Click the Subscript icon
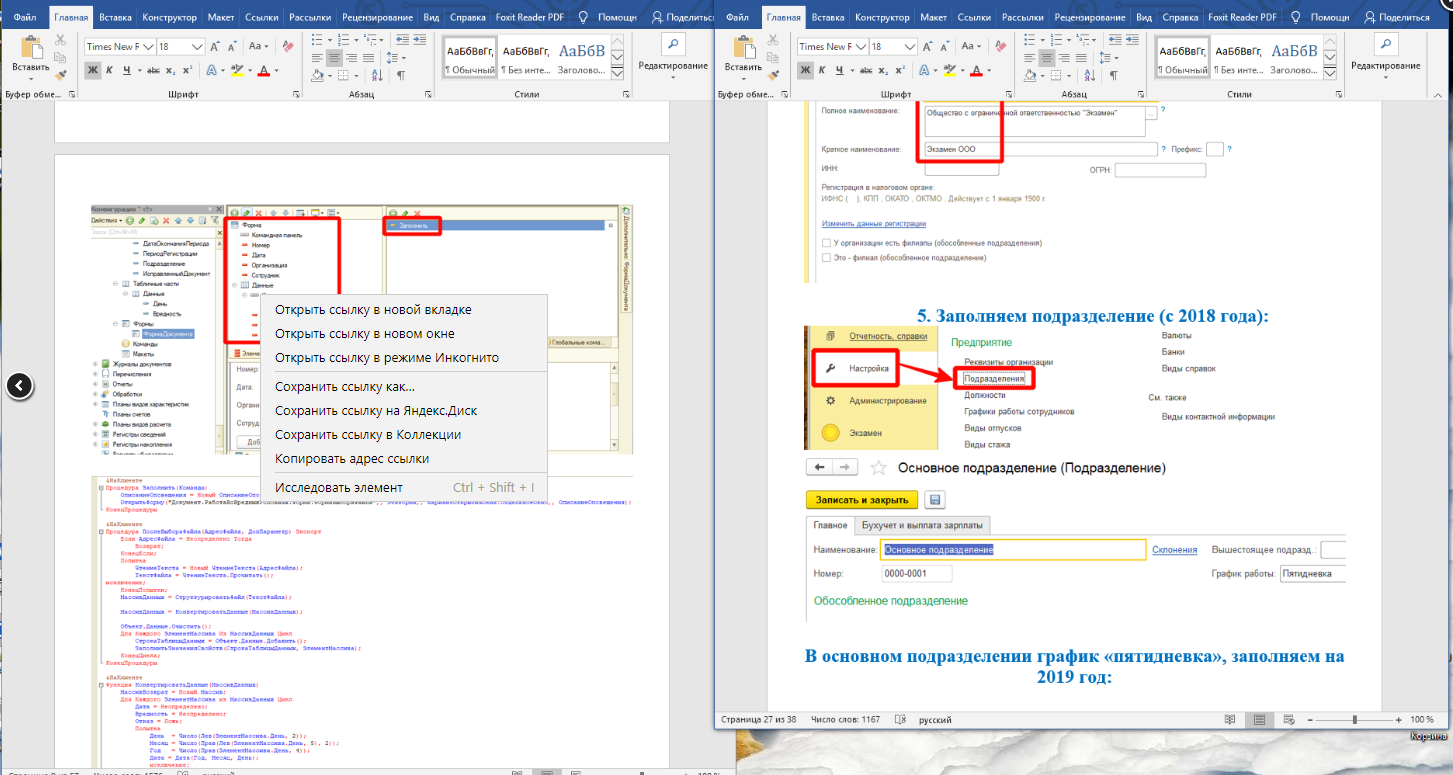This screenshot has width=1453, height=775. point(169,70)
